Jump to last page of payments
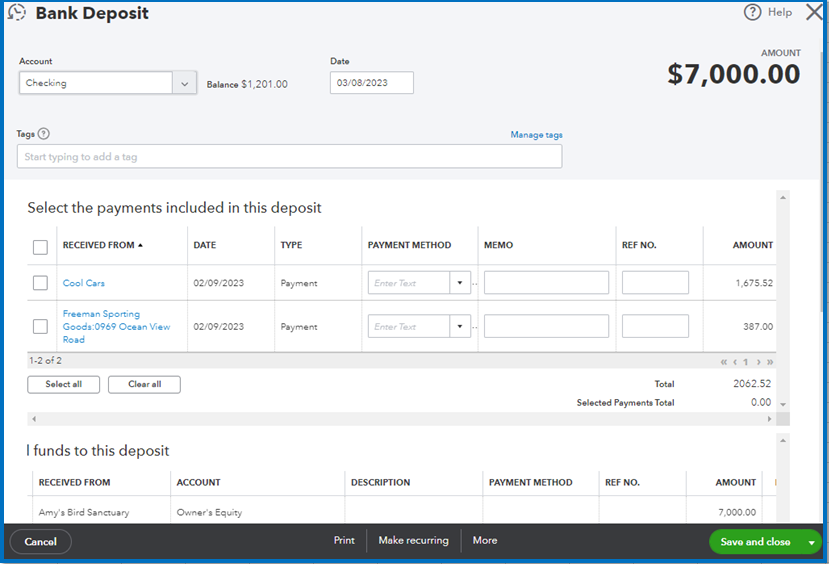 coord(770,361)
